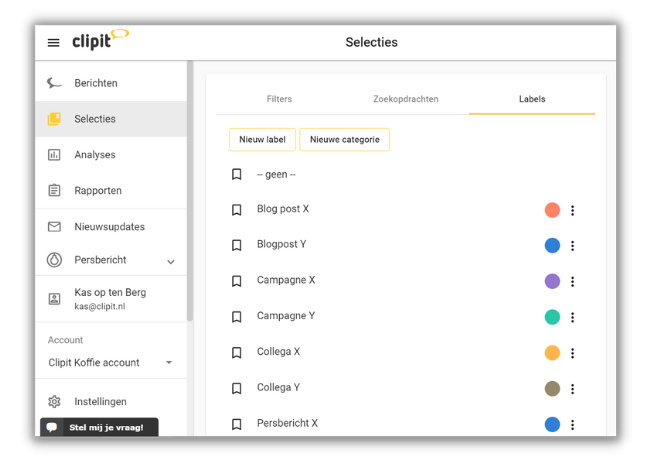Open three-dot menu for Blogpost Y
This screenshot has width=654, height=463.
click(x=572, y=246)
